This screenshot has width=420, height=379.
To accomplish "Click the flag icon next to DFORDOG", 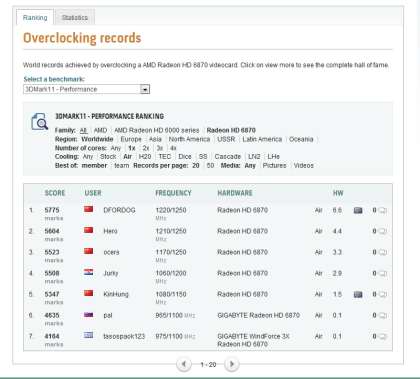I will (88, 209).
